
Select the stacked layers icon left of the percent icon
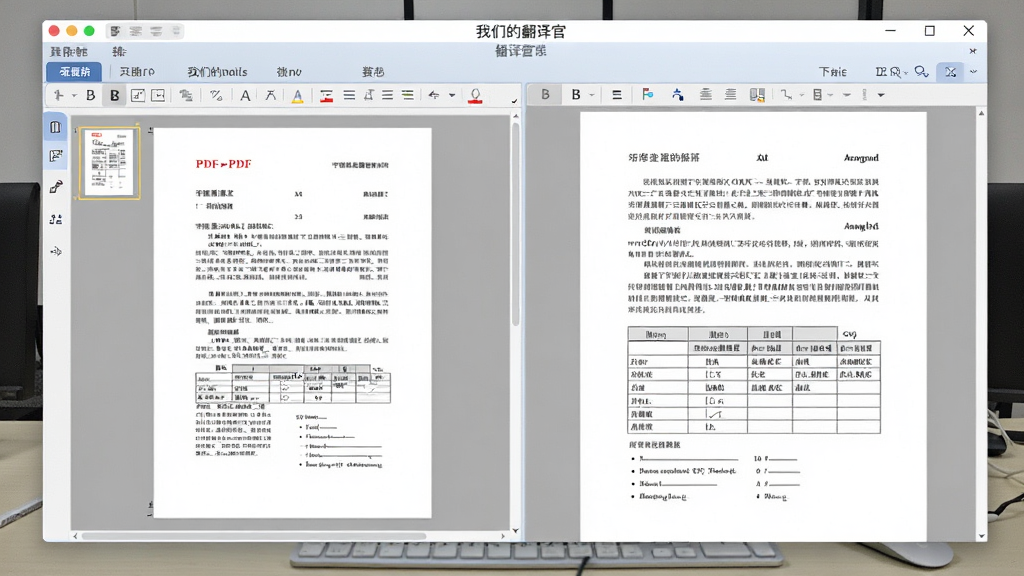[186, 95]
